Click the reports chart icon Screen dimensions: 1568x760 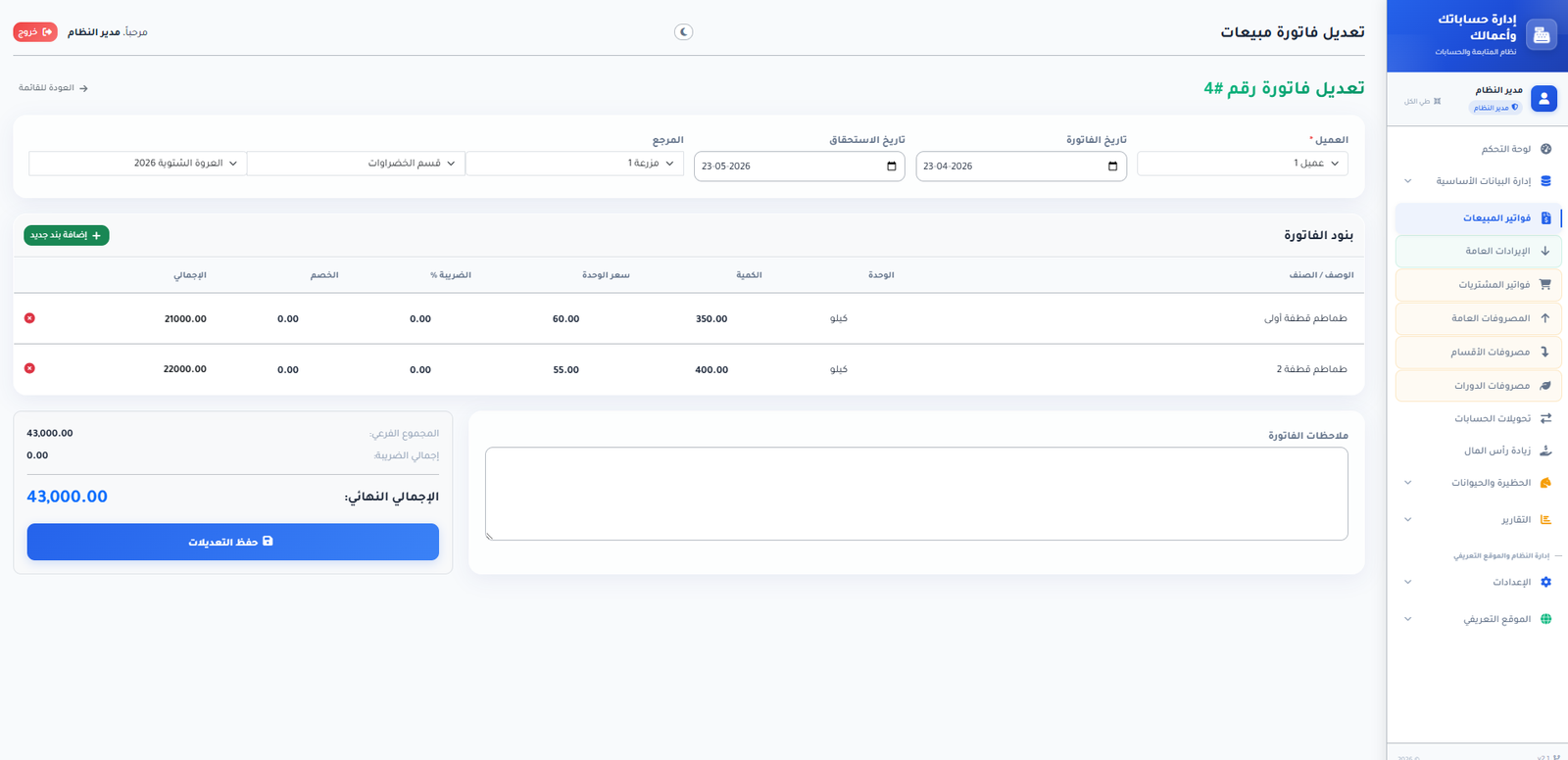coord(1545,520)
